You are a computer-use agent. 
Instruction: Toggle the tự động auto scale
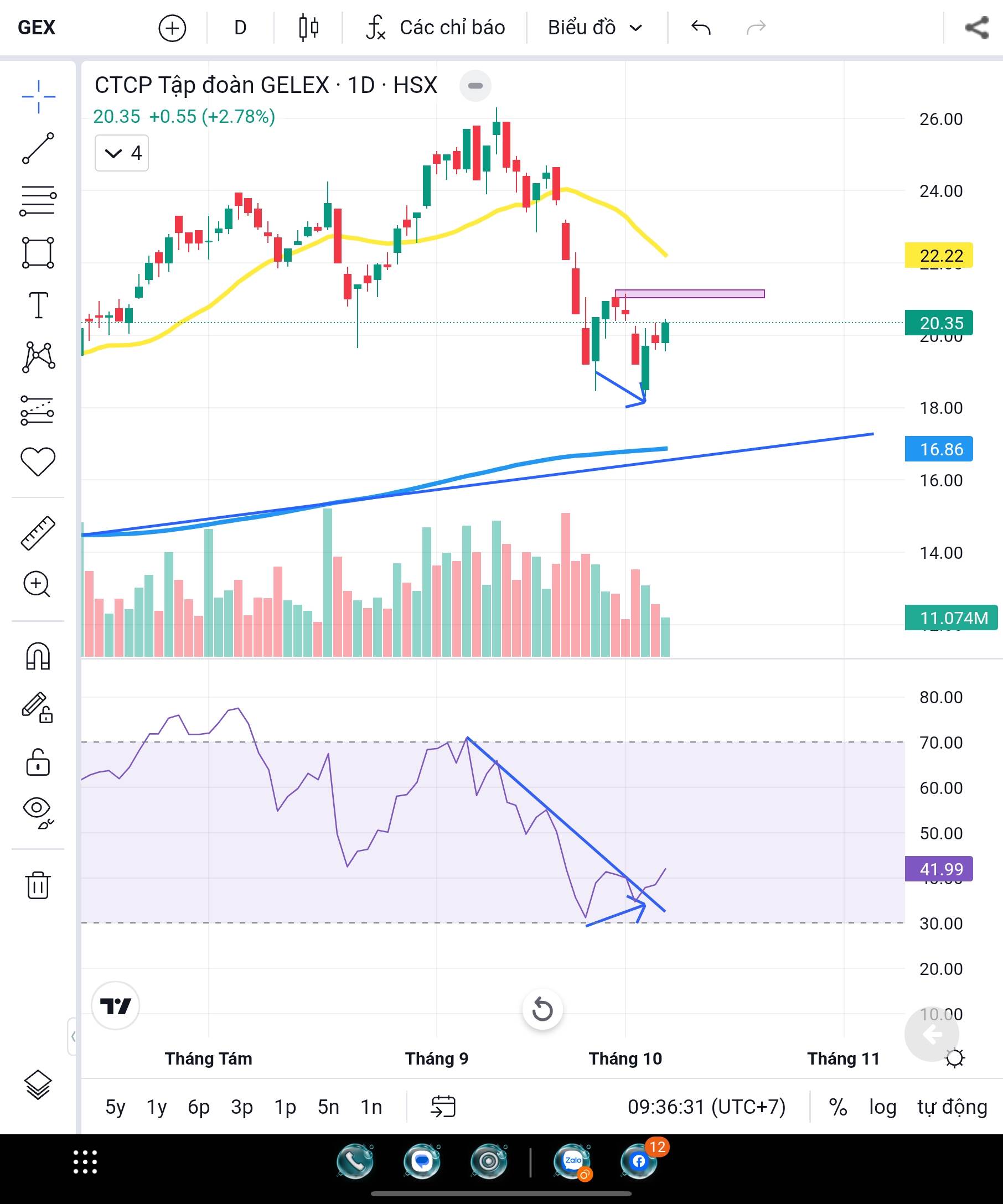click(953, 1107)
